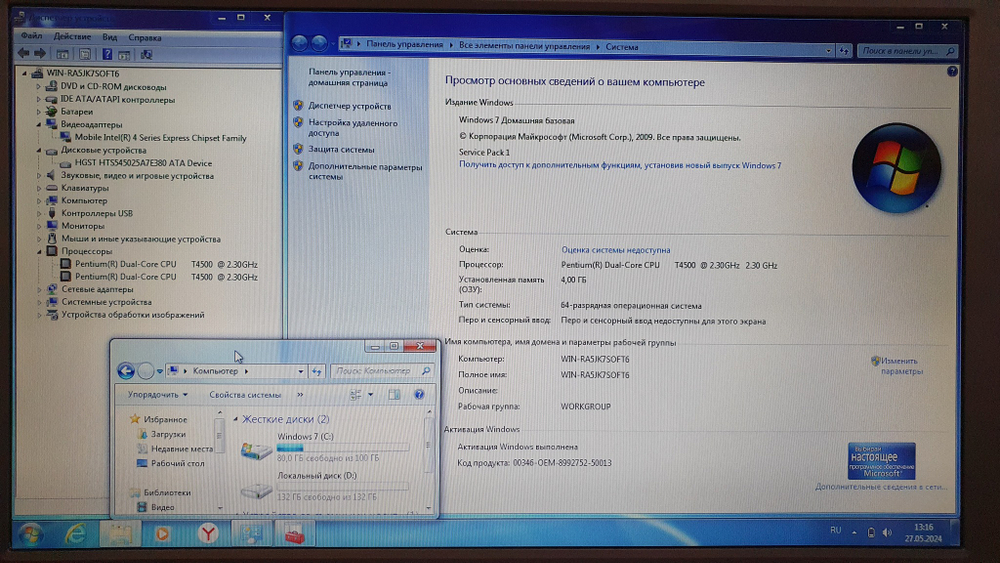This screenshot has width=1000, height=563.
Task: Click refresh icon next to System address bar
Action: click(x=844, y=50)
